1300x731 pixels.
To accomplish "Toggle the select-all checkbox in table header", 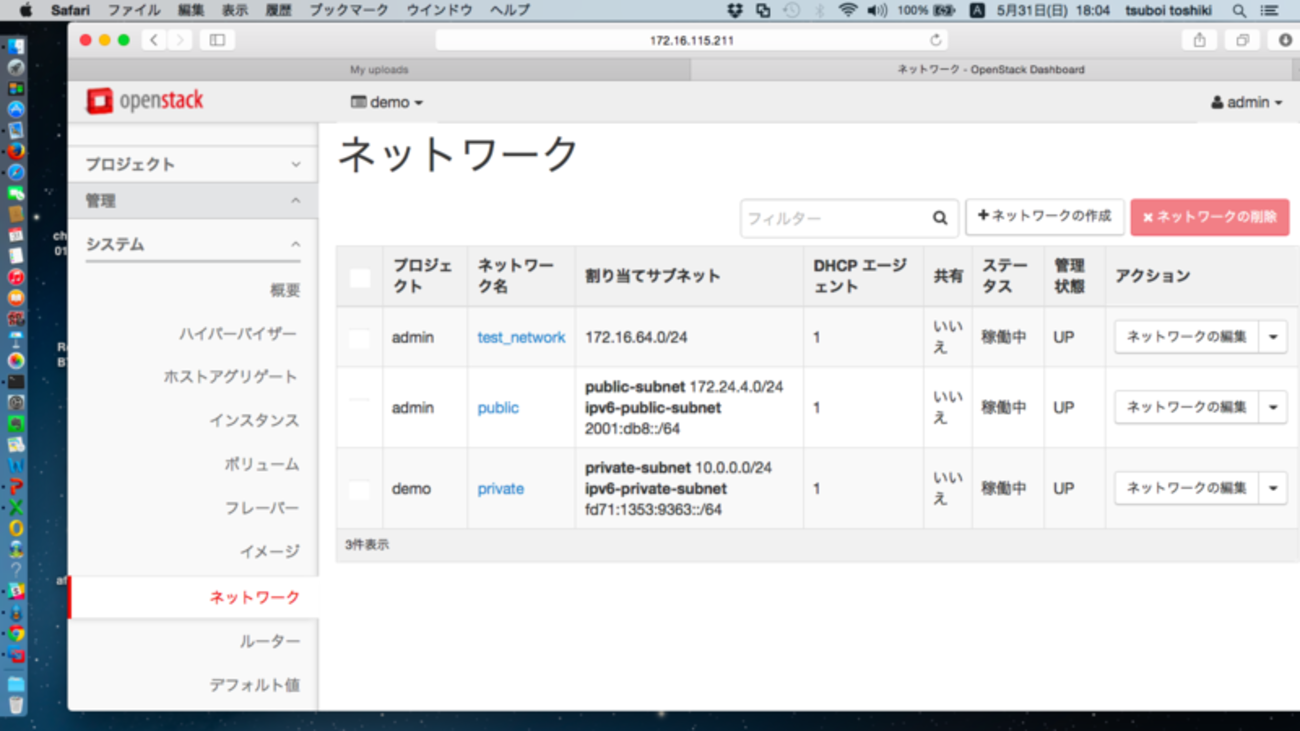I will coord(359,277).
